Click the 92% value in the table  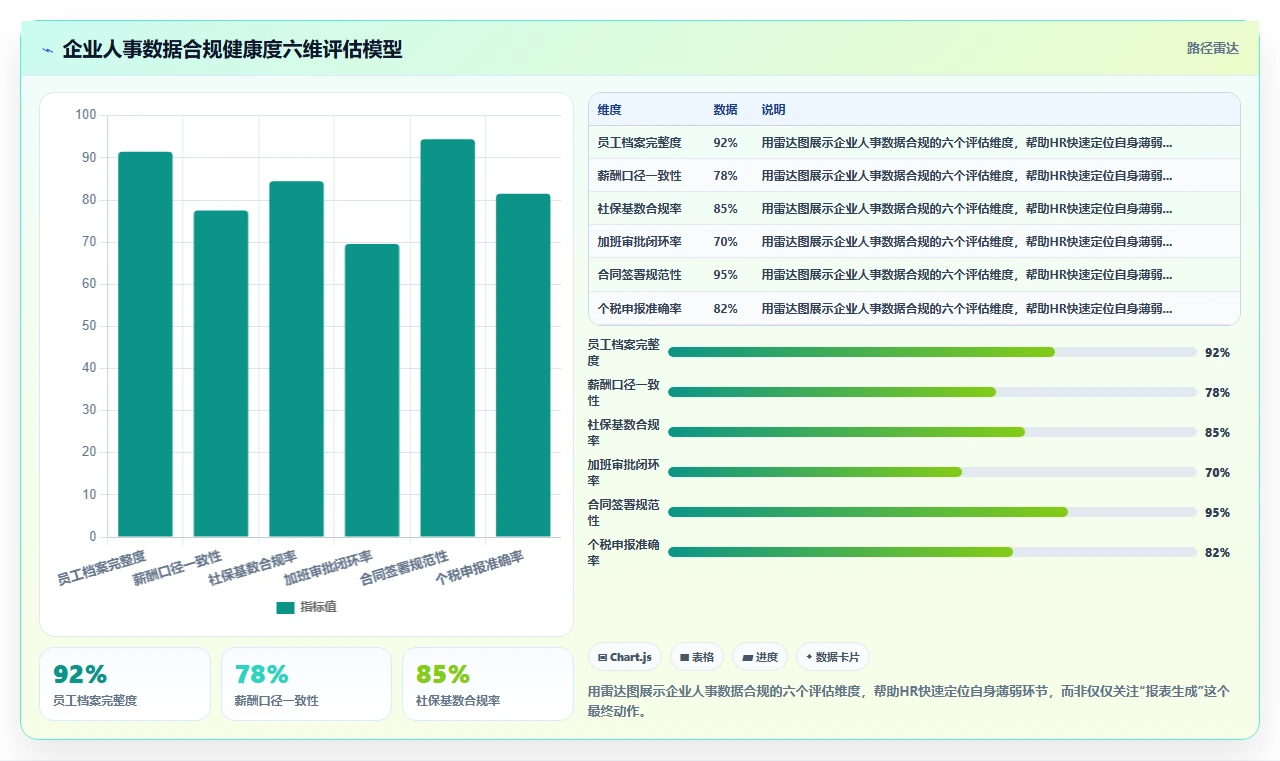[726, 142]
